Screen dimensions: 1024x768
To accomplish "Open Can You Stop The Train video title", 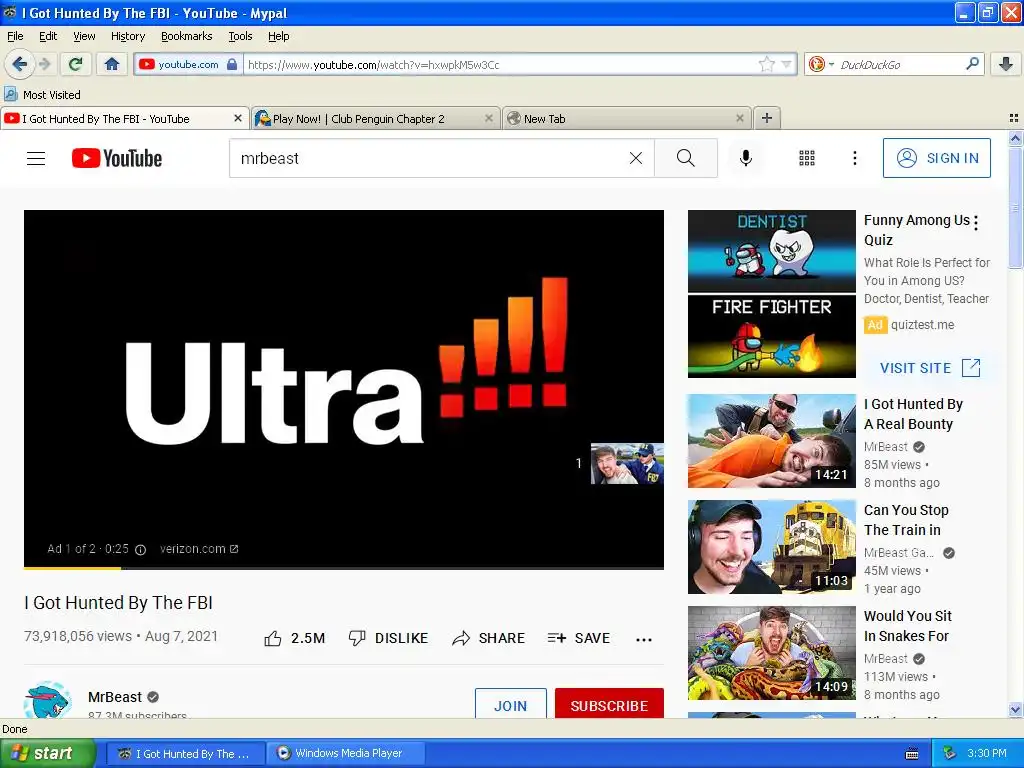I will 906,520.
